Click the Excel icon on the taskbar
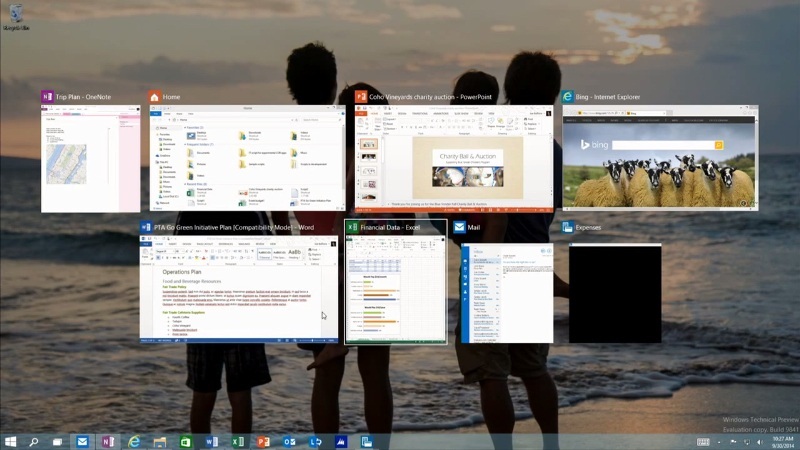Screen dimensions: 800x450 point(238,441)
